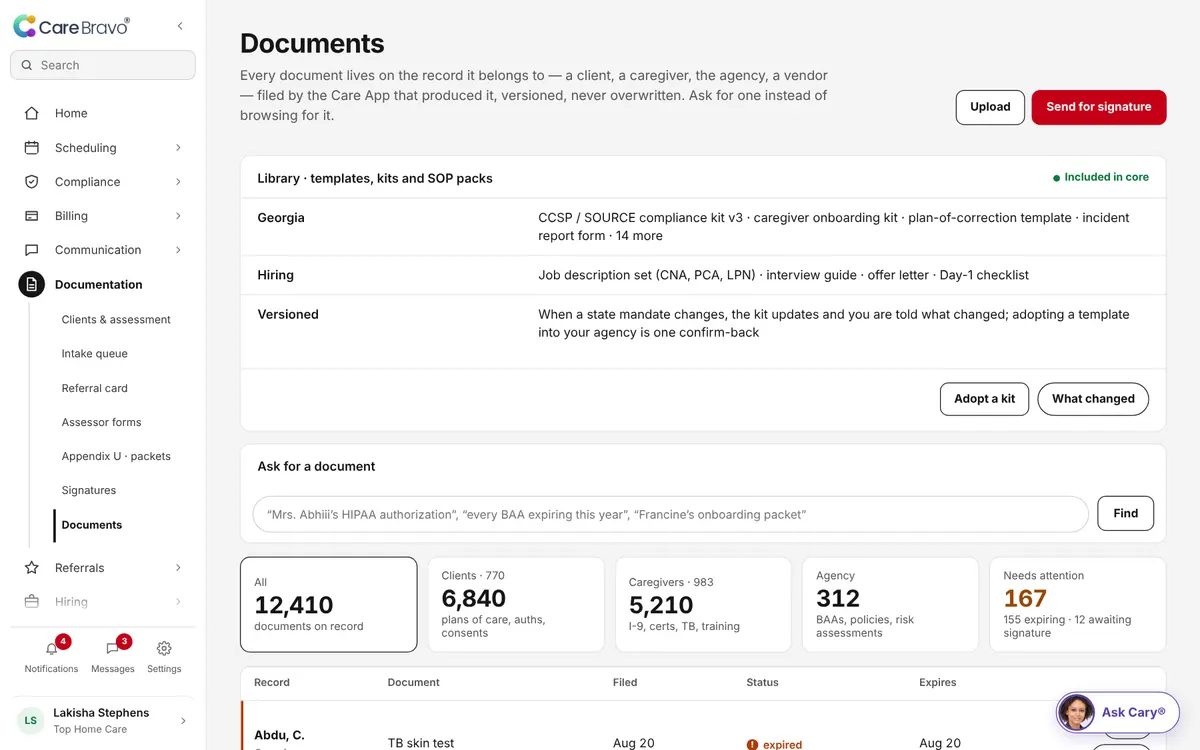The image size is (1200, 750).
Task: Select the All 12,410 documents card
Action: pos(329,605)
